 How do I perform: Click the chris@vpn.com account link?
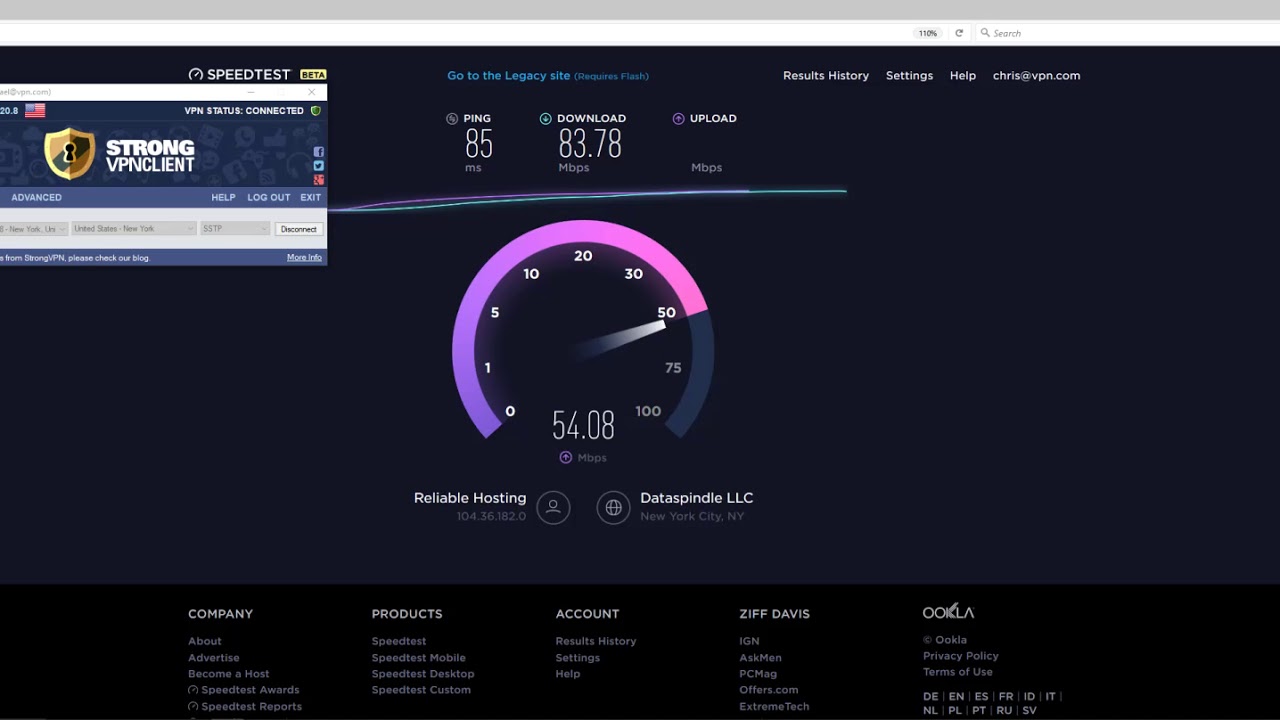[x=1036, y=75]
